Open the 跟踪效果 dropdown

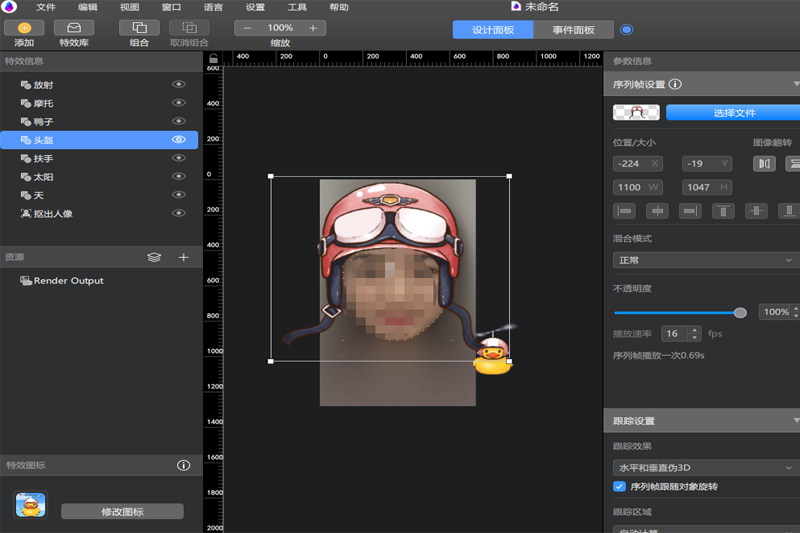coord(706,467)
